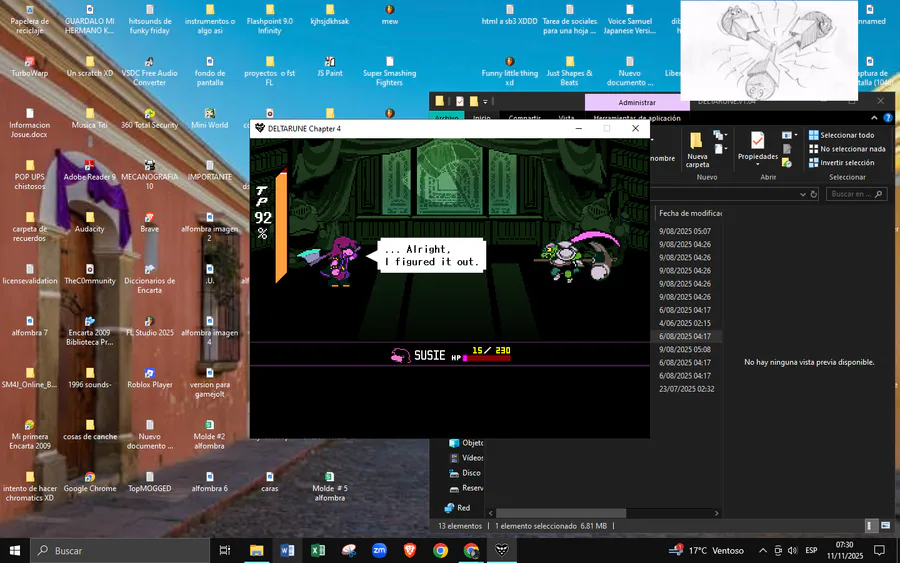This screenshot has height=563, width=900.
Task: Select row dated 9/08/2025 05:08
Action: click(x=685, y=350)
